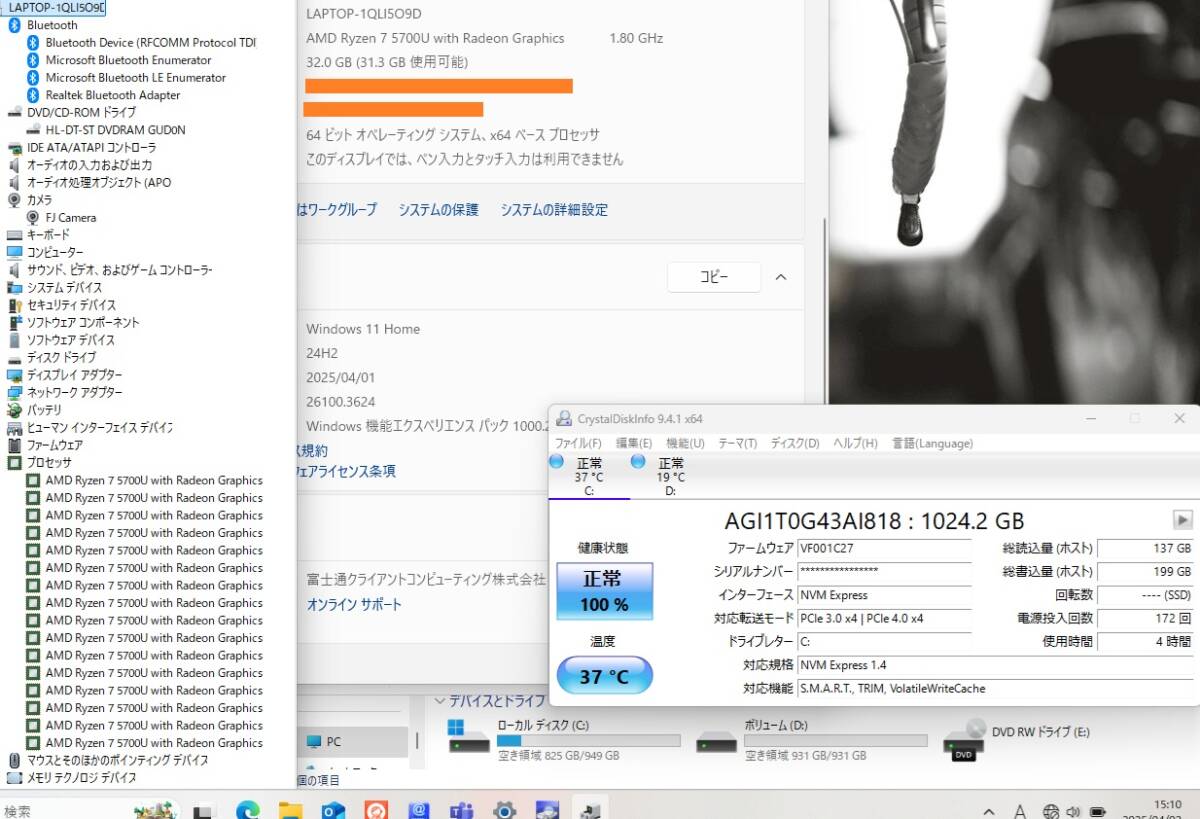Select the IDE ATA/ATAPI コントローラー icon

(15, 147)
